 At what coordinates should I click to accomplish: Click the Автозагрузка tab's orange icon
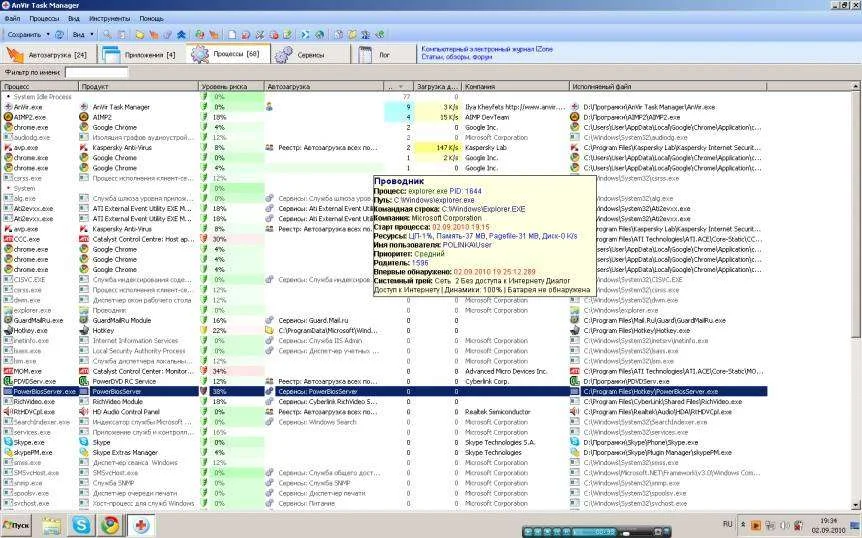pyautogui.click(x=15, y=55)
